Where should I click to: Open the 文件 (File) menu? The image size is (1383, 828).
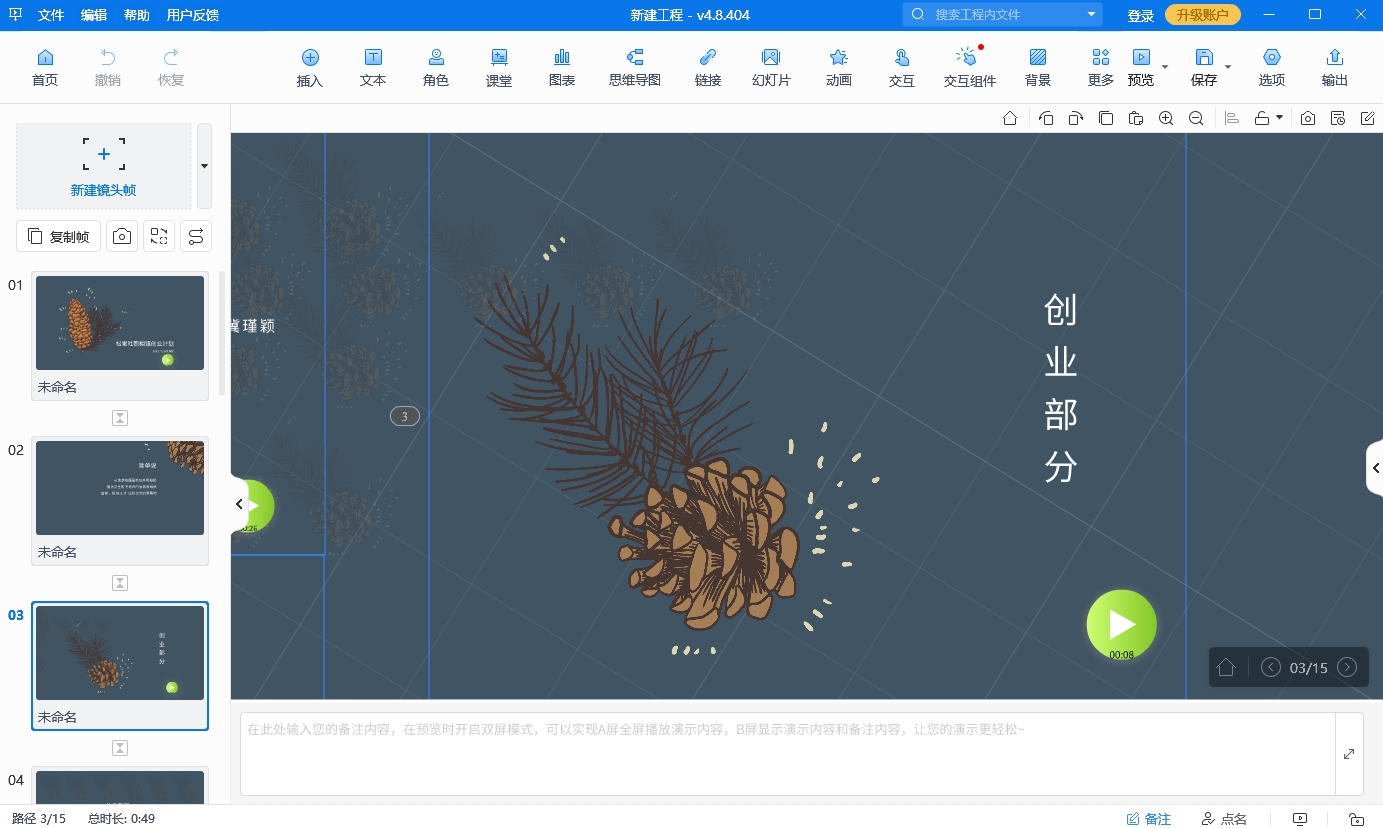tap(51, 15)
